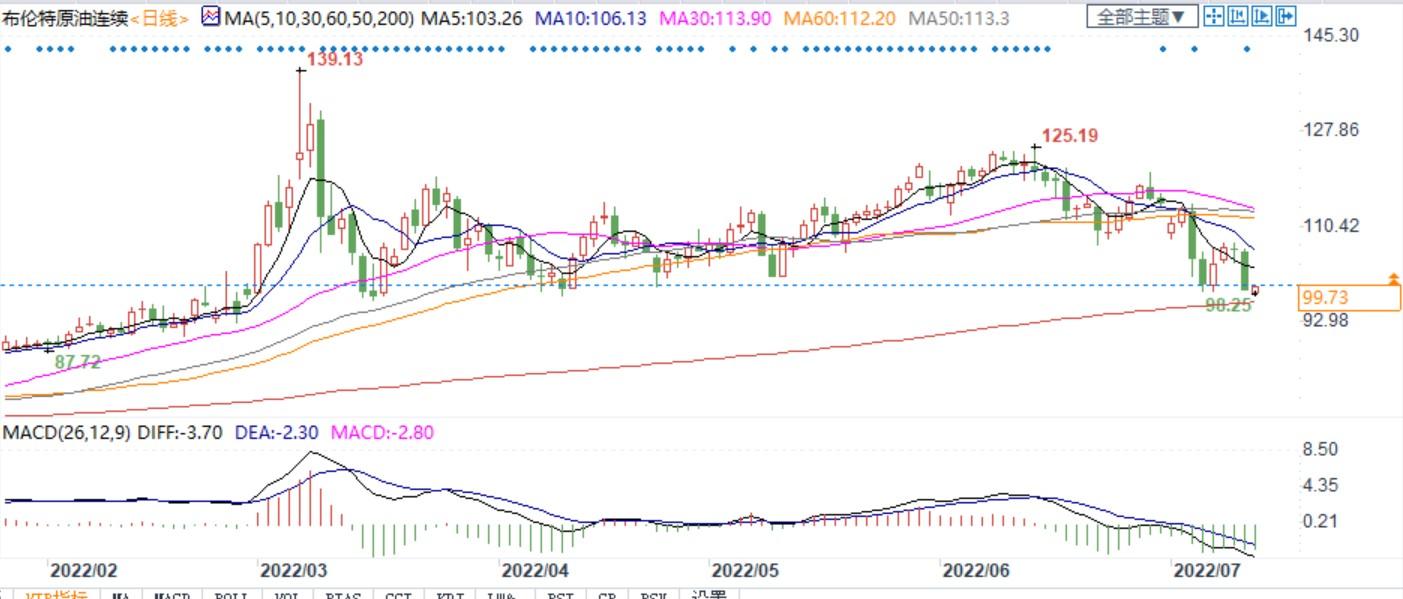Click the 139.13 high price label
The image size is (1403, 599).
coord(335,59)
